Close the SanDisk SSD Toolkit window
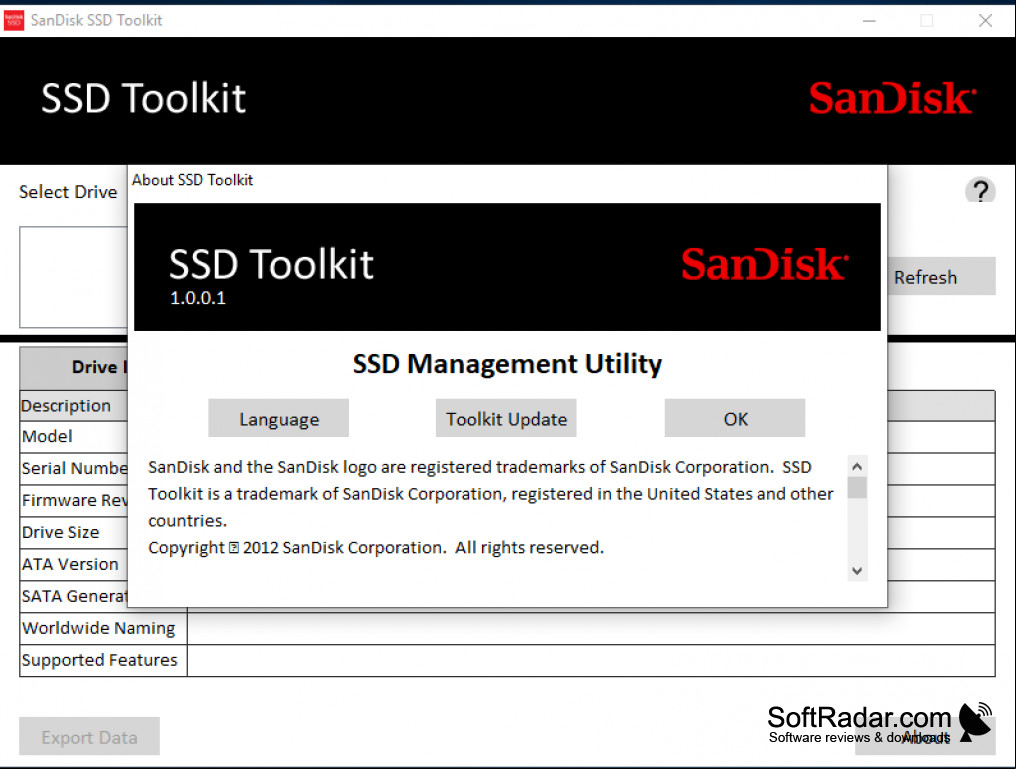The image size is (1016, 769). point(986,21)
